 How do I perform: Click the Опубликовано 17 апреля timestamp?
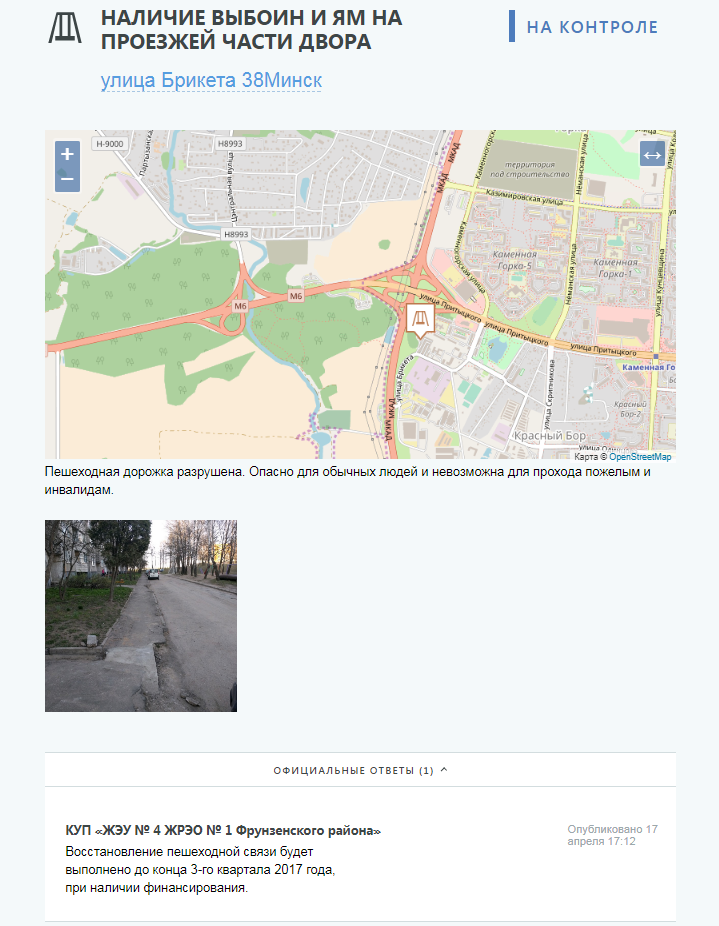(612, 835)
